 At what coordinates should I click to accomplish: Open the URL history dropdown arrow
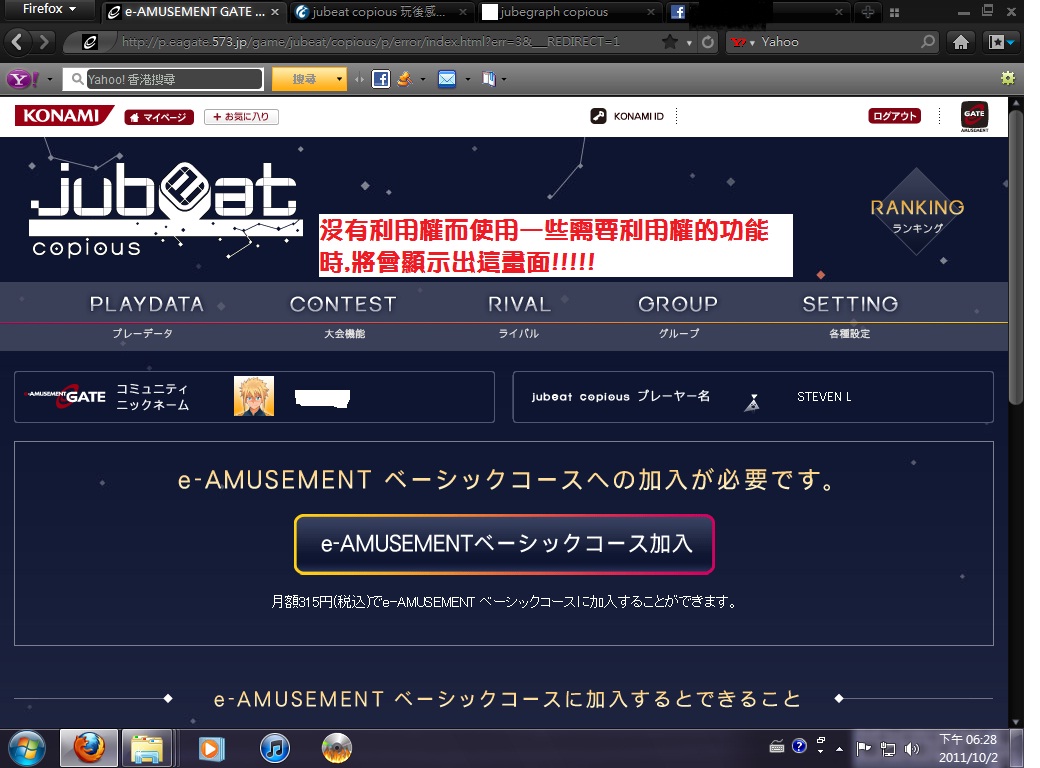click(x=689, y=43)
